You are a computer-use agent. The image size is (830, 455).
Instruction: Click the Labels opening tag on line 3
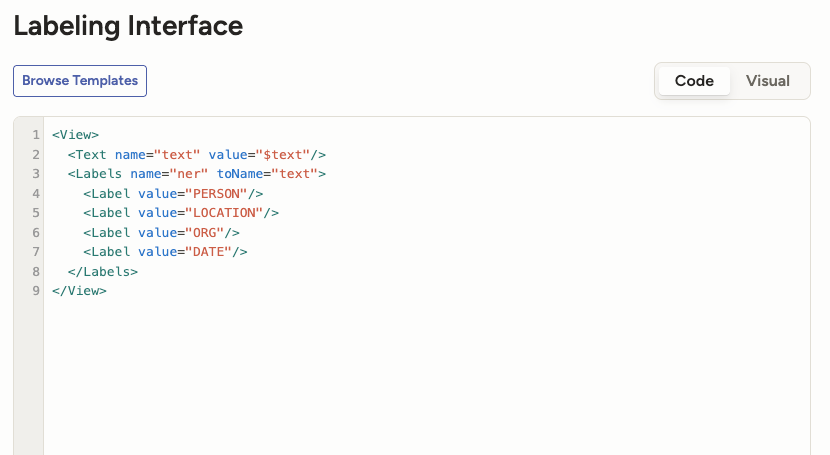pyautogui.click(x=99, y=174)
